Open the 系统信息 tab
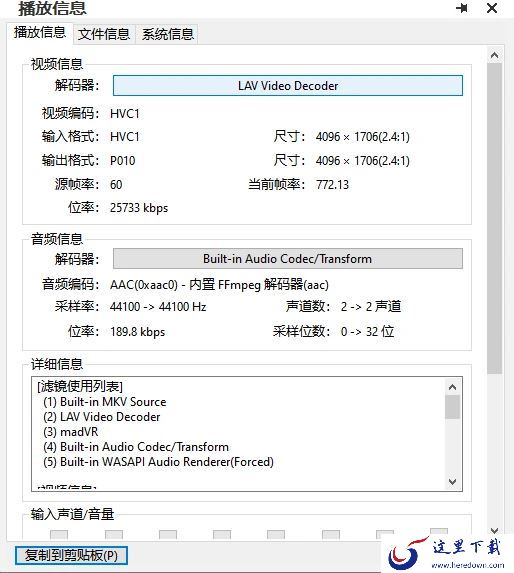The width and height of the screenshot is (514, 573). coord(167,34)
